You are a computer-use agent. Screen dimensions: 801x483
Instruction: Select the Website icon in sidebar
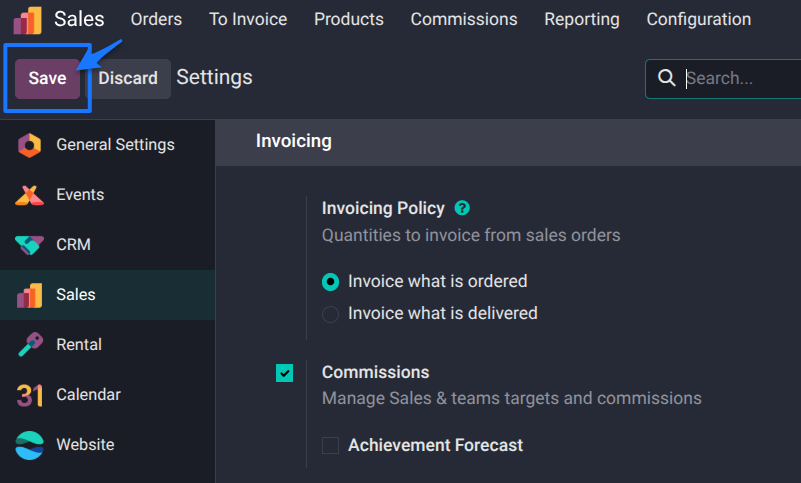29,445
